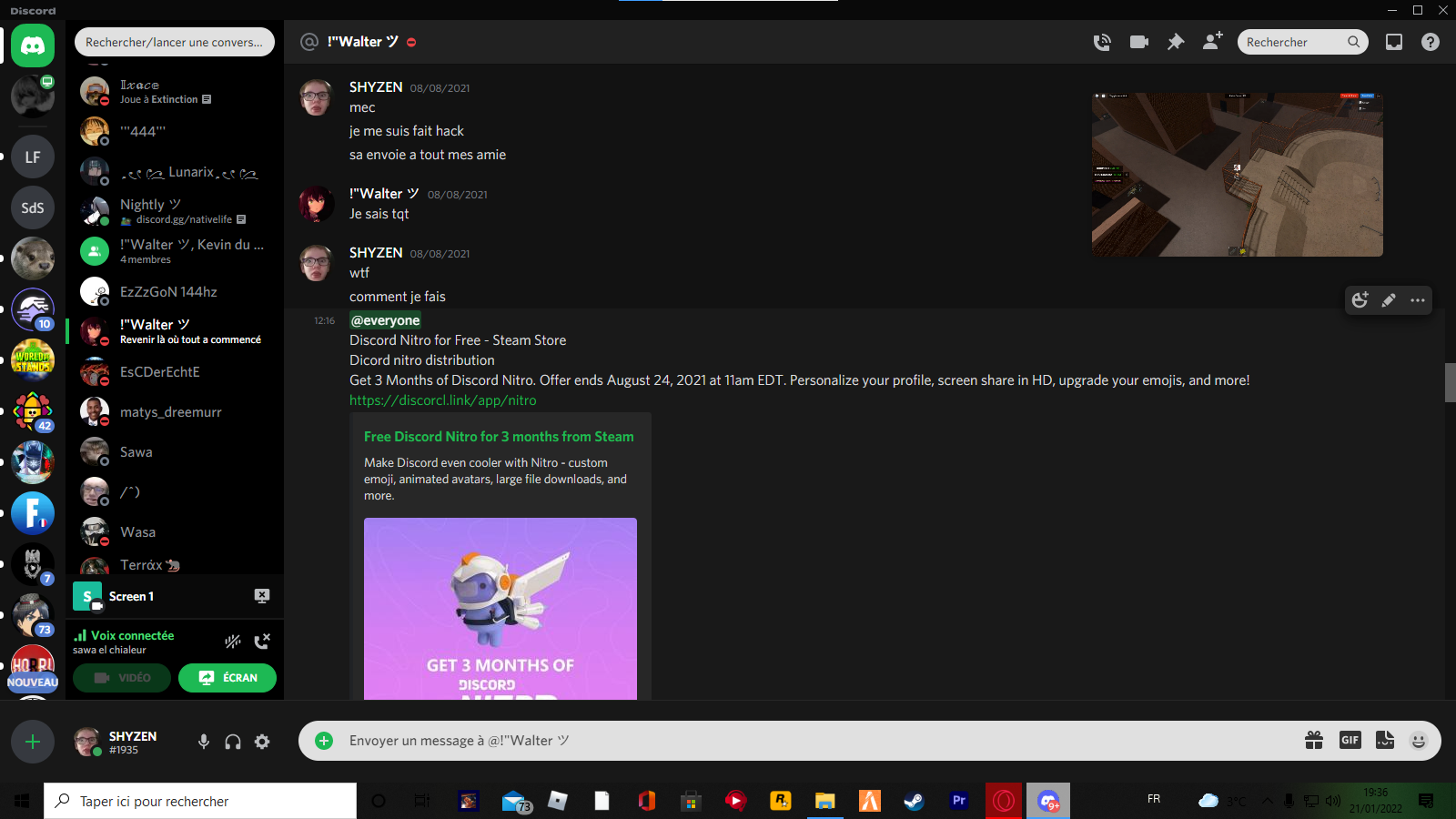
Task: Open conversation with Wasa
Action: tap(175, 532)
